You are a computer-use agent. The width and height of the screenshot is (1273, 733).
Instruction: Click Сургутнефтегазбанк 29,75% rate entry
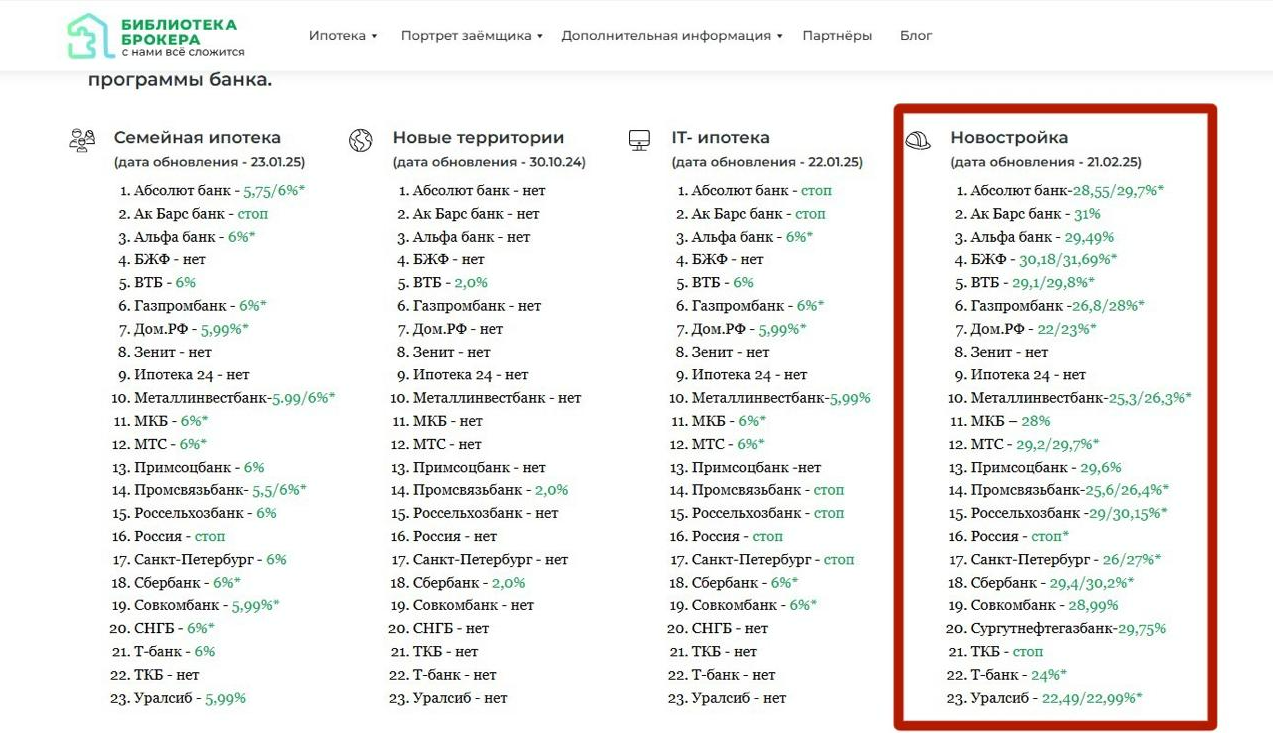(1142, 629)
